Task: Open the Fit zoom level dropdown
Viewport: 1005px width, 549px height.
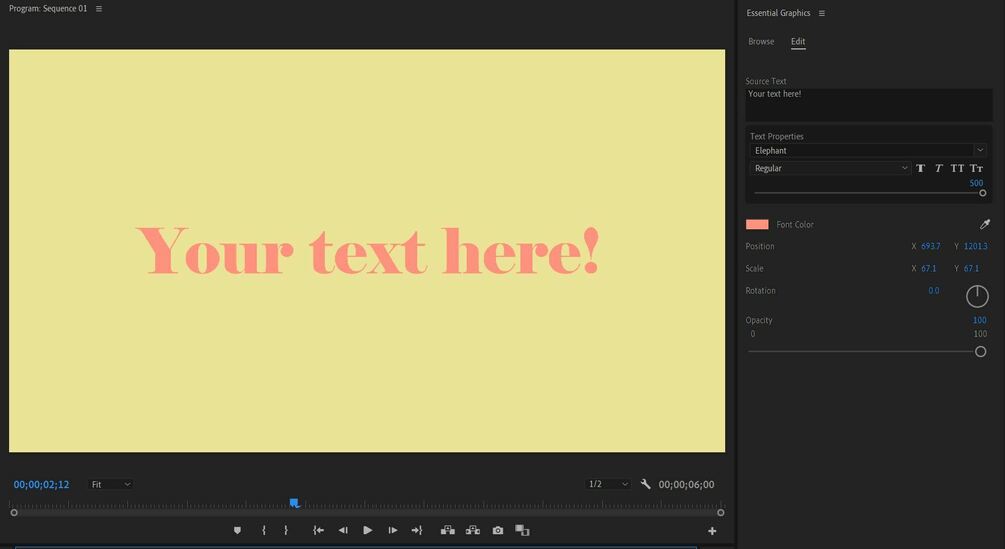Action: pyautogui.click(x=111, y=484)
